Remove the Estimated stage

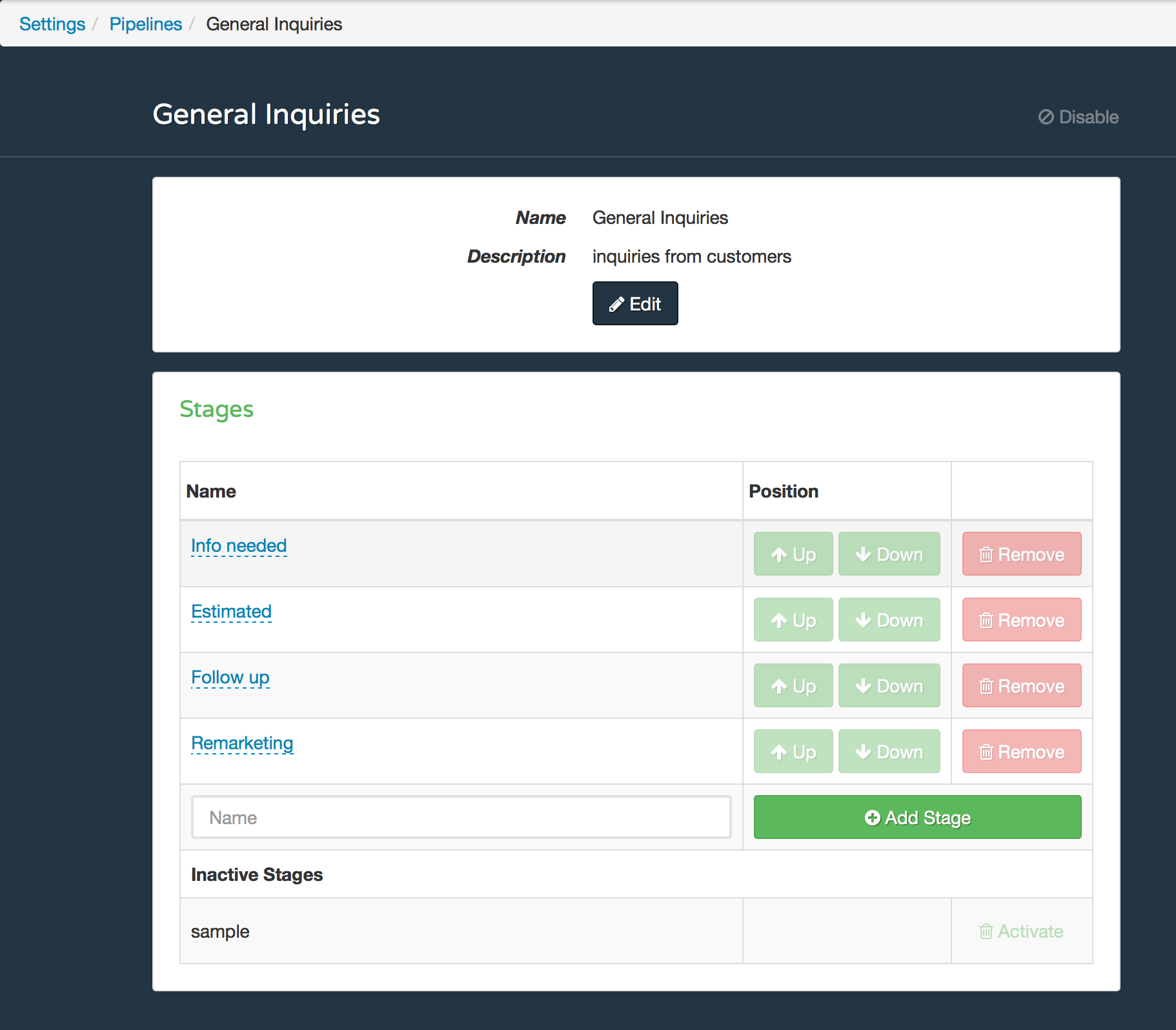point(1021,620)
